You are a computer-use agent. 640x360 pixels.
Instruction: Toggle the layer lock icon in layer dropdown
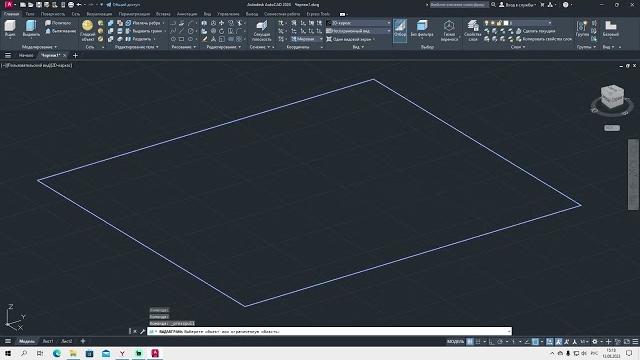pyautogui.click(x=499, y=23)
